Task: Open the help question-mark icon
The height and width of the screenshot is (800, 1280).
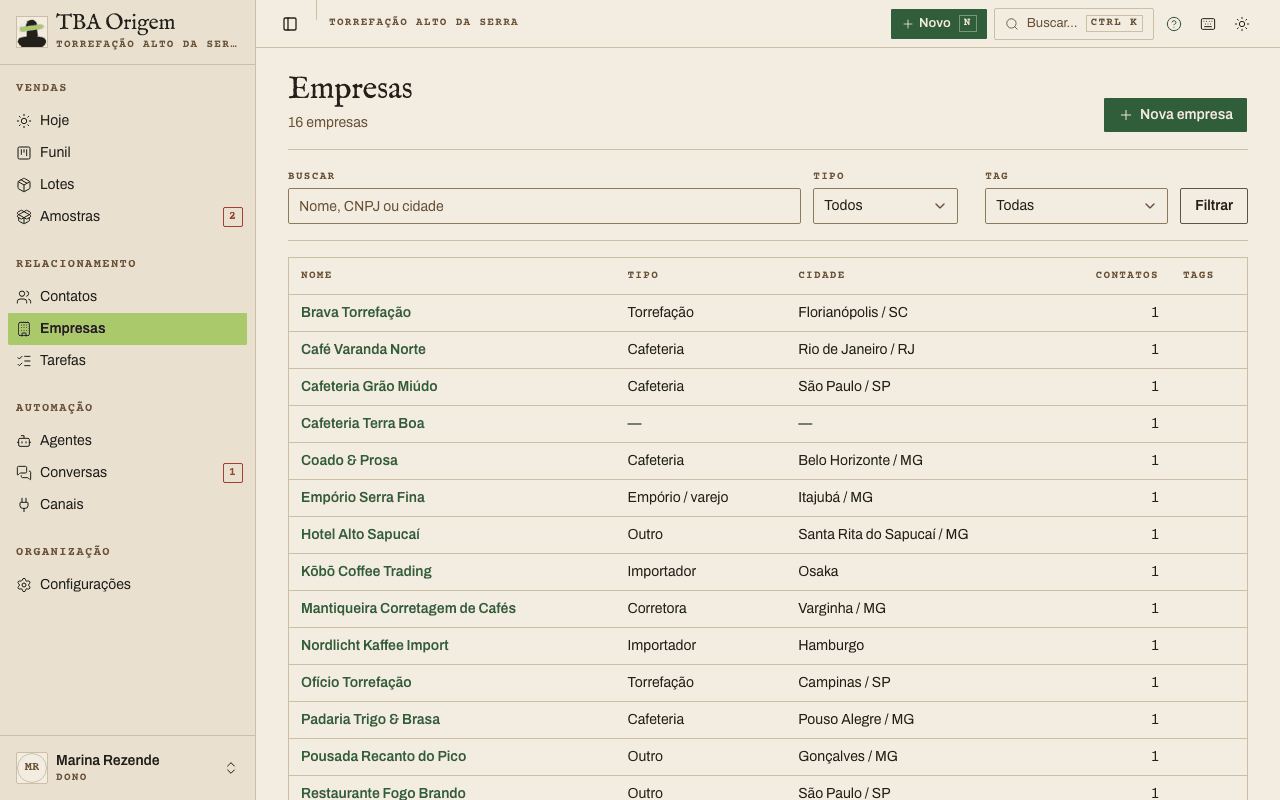Action: [1174, 24]
